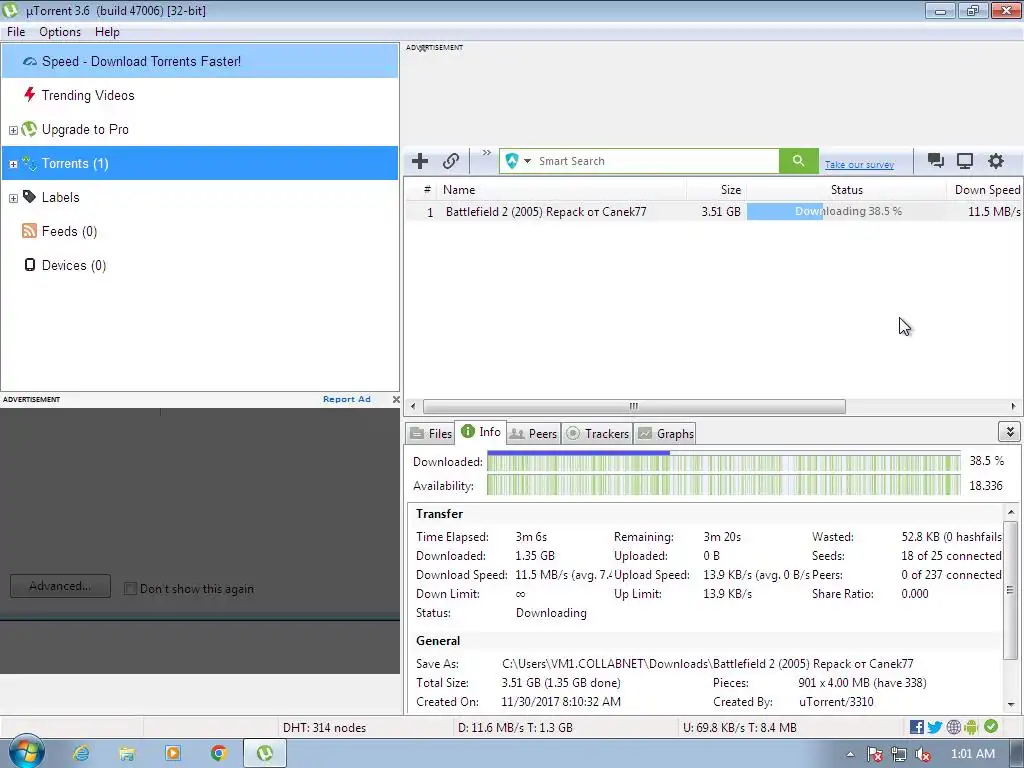Screen dimensions: 1024x768
Task: Click the green search magnifier button
Action: [x=799, y=161]
